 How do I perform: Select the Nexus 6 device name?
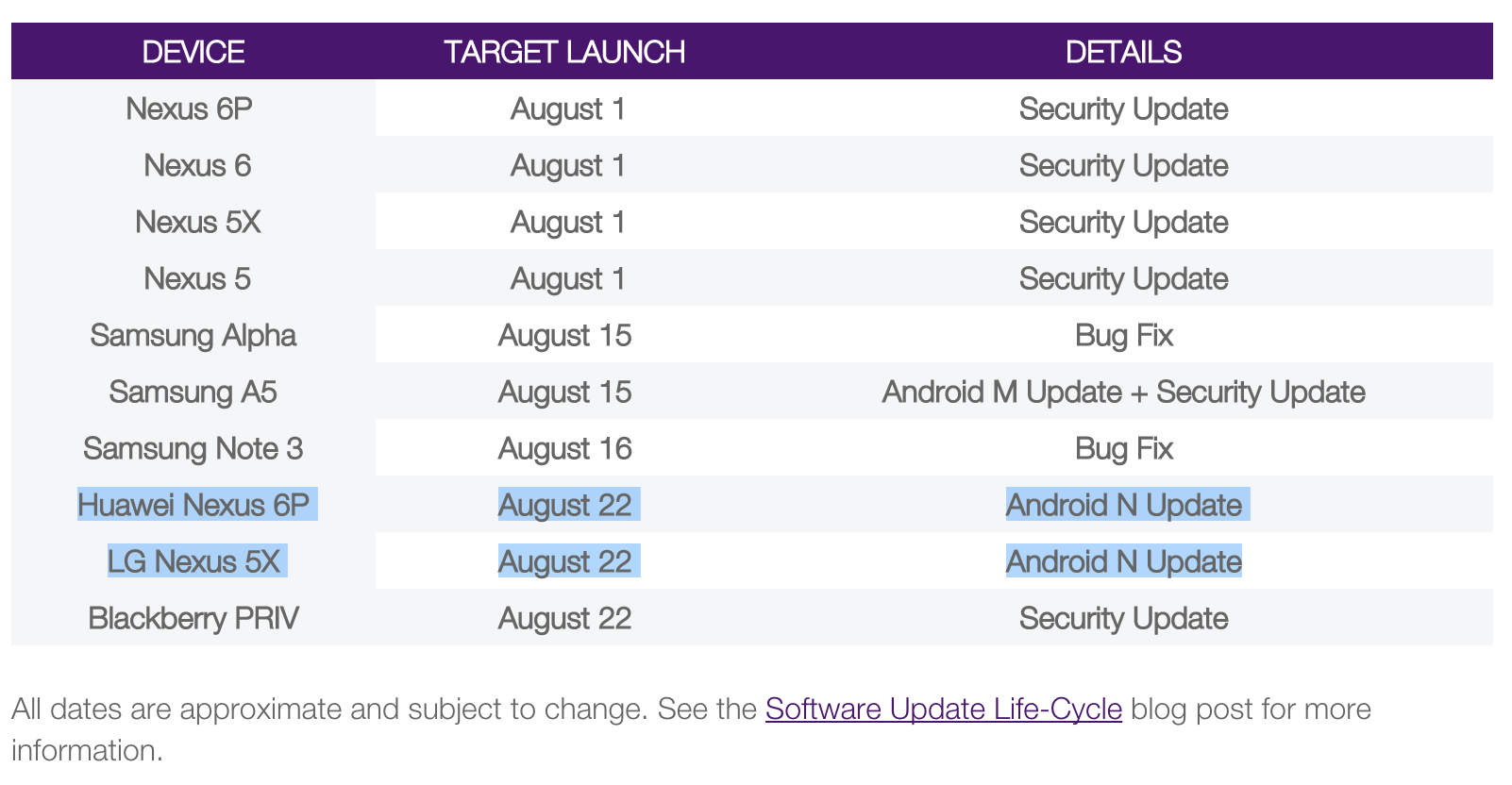pos(197,166)
